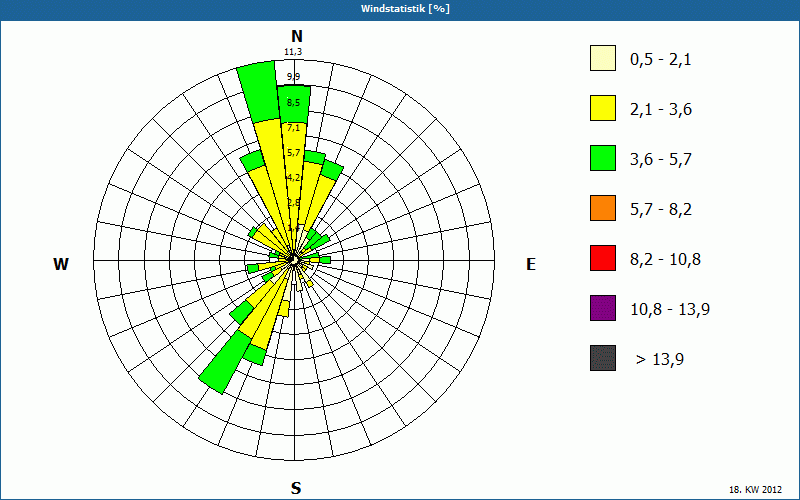Click the legend label '8,2 - 10,8'
This screenshot has height=500, width=800.
pos(665,260)
